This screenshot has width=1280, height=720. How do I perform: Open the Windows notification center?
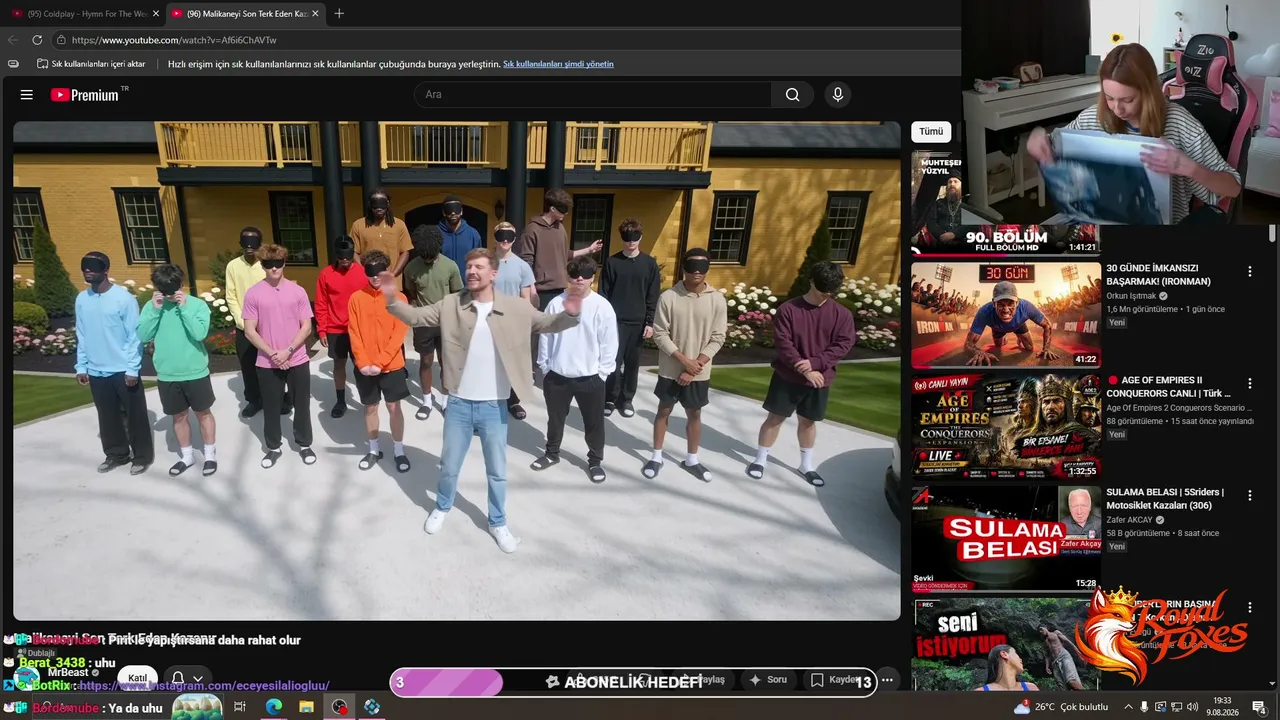click(x=1259, y=707)
